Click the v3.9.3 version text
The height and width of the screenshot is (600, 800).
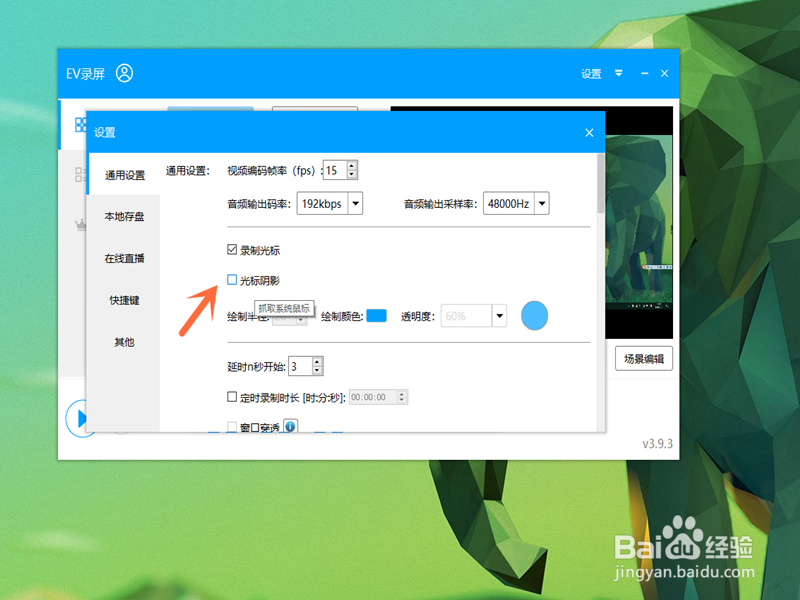click(657, 444)
